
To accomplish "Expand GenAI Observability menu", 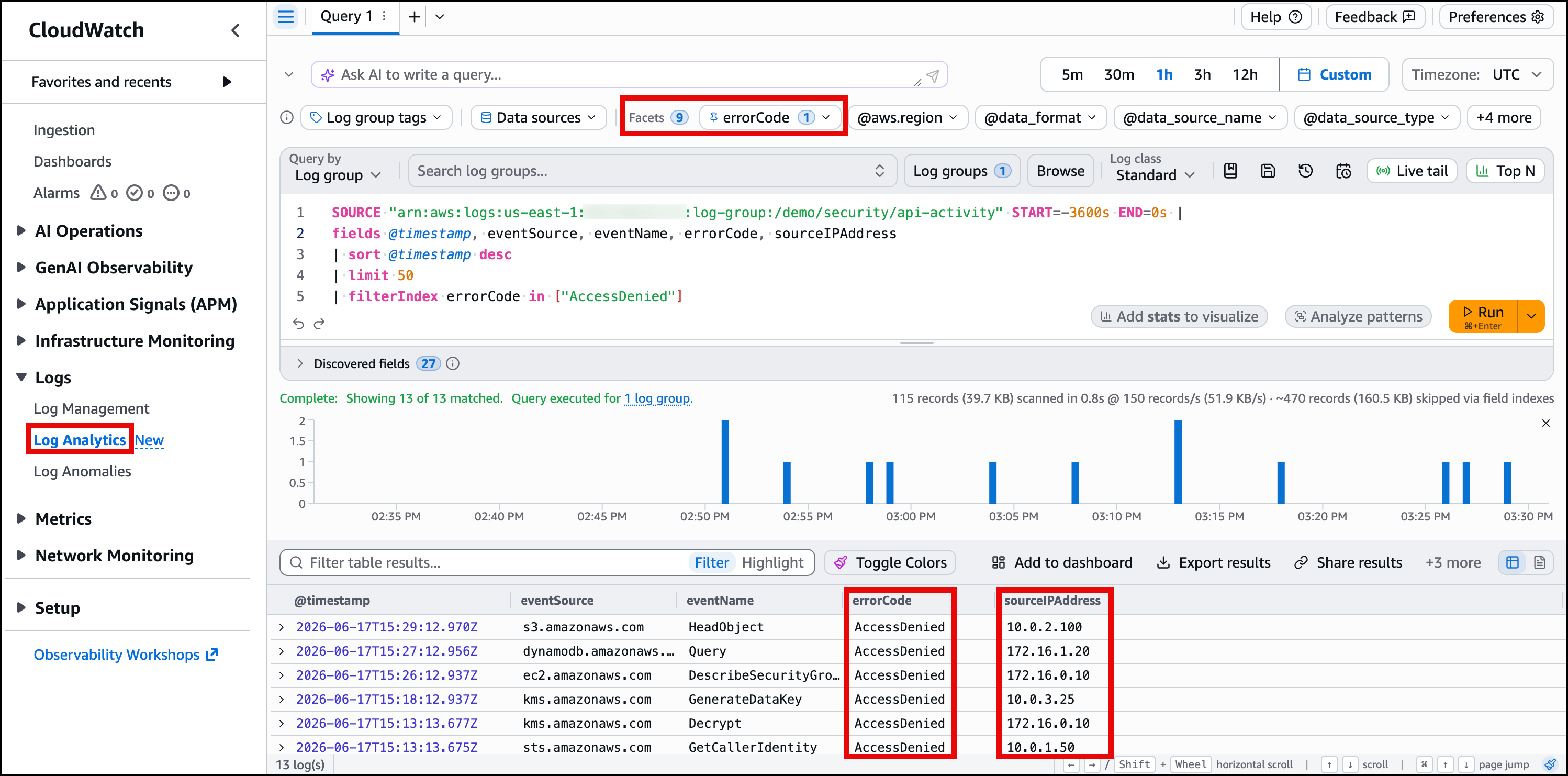I will pyautogui.click(x=21, y=268).
